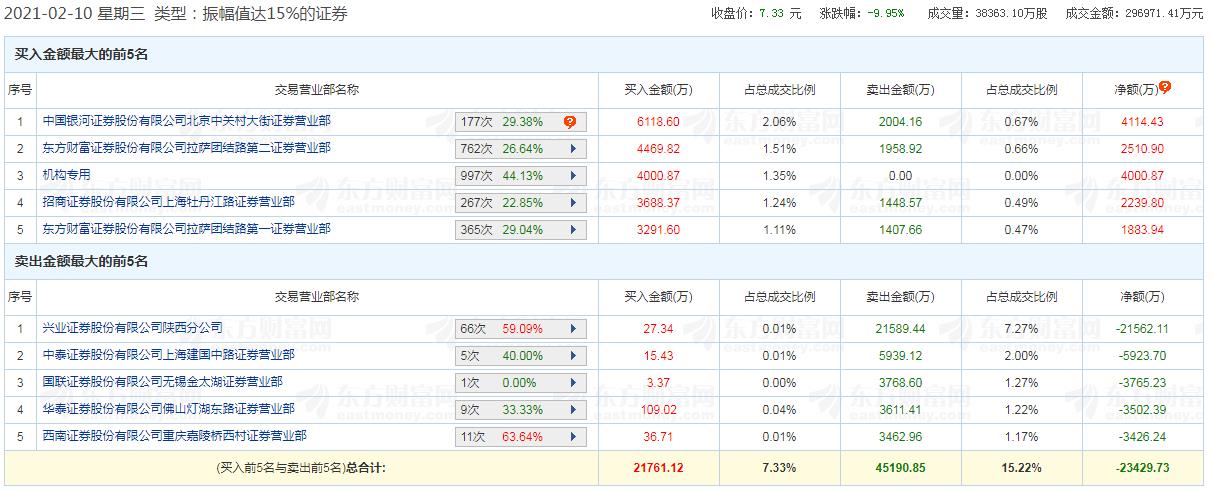Screen dimensions: 1213x492
Task: Click the orange question icon in 177次 box
Action: tap(570, 122)
